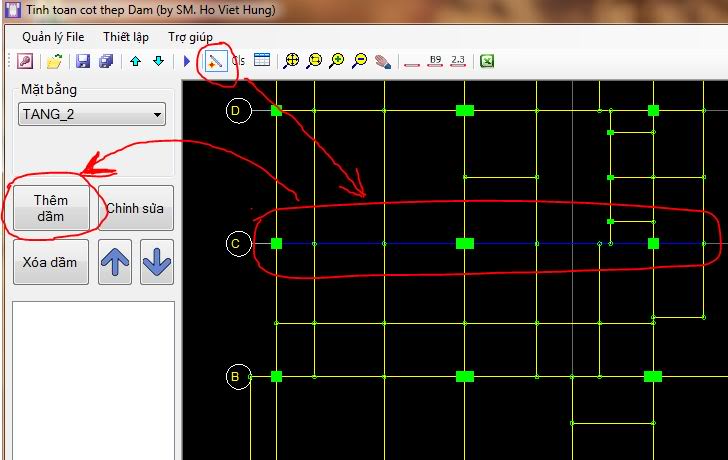Image resolution: width=728 pixels, height=460 pixels.
Task: Zoom out with minus magnifier
Action: 359,61
